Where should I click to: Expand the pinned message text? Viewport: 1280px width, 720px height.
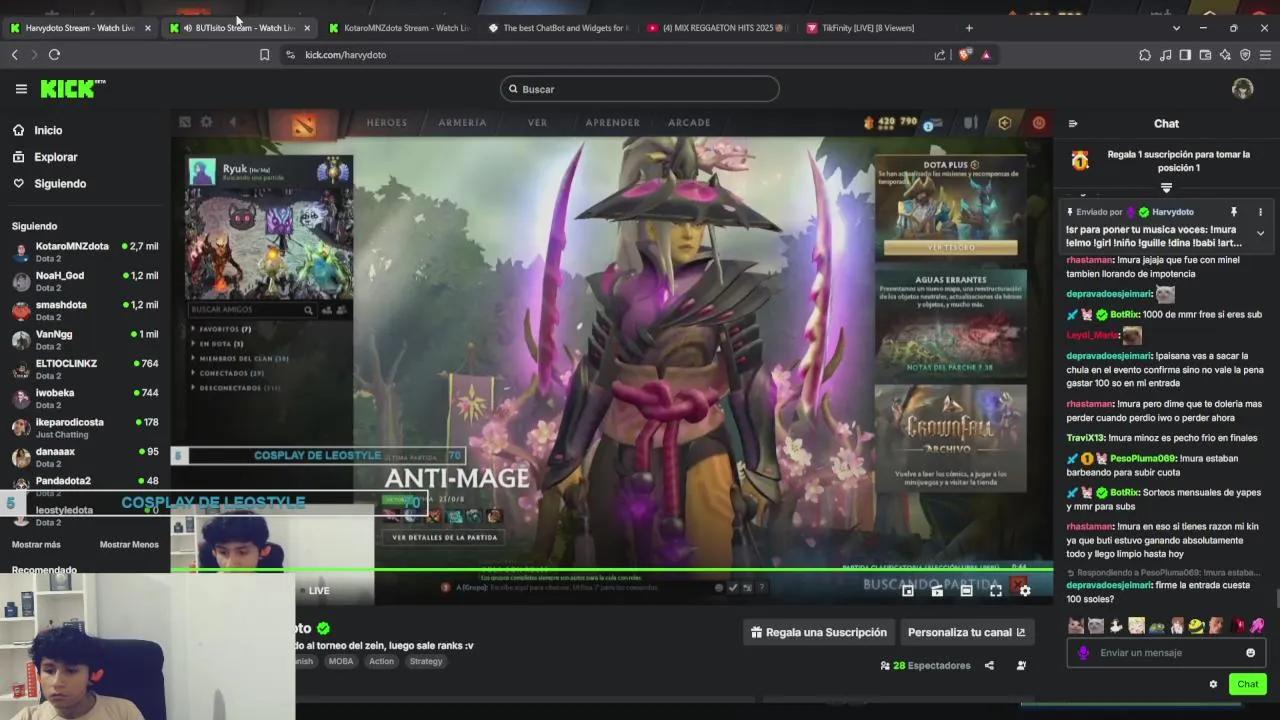pyautogui.click(x=1260, y=233)
